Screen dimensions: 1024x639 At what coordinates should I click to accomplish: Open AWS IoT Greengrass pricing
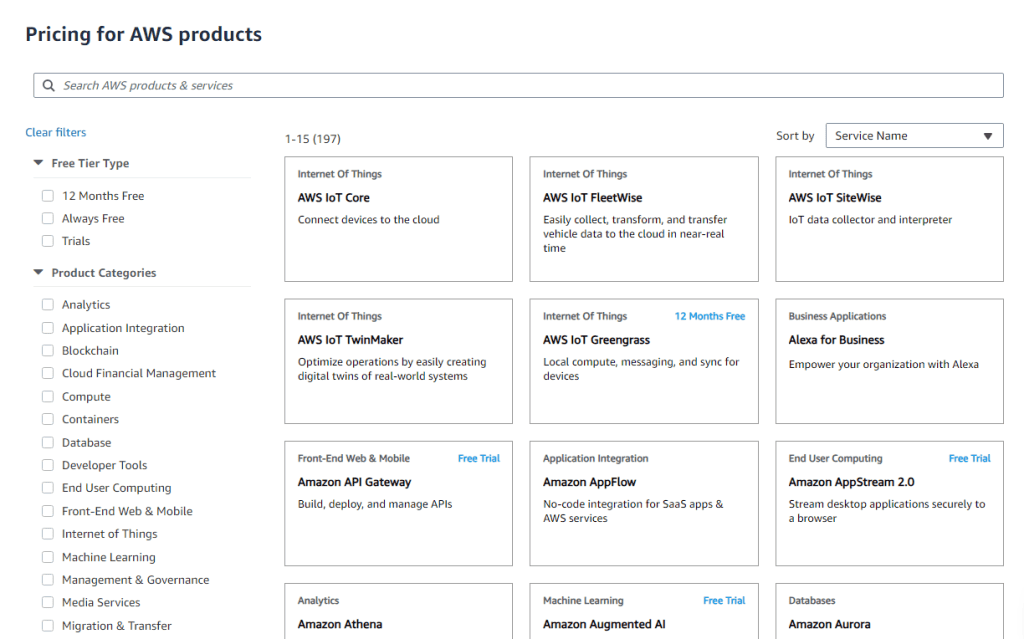pyautogui.click(x=644, y=361)
